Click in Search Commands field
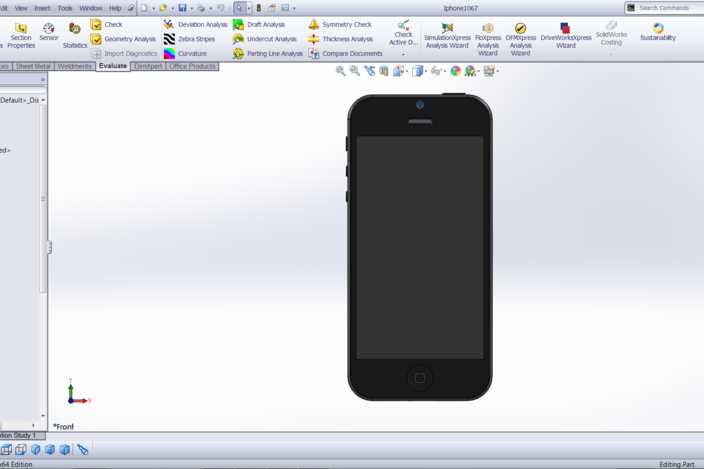 664,8
